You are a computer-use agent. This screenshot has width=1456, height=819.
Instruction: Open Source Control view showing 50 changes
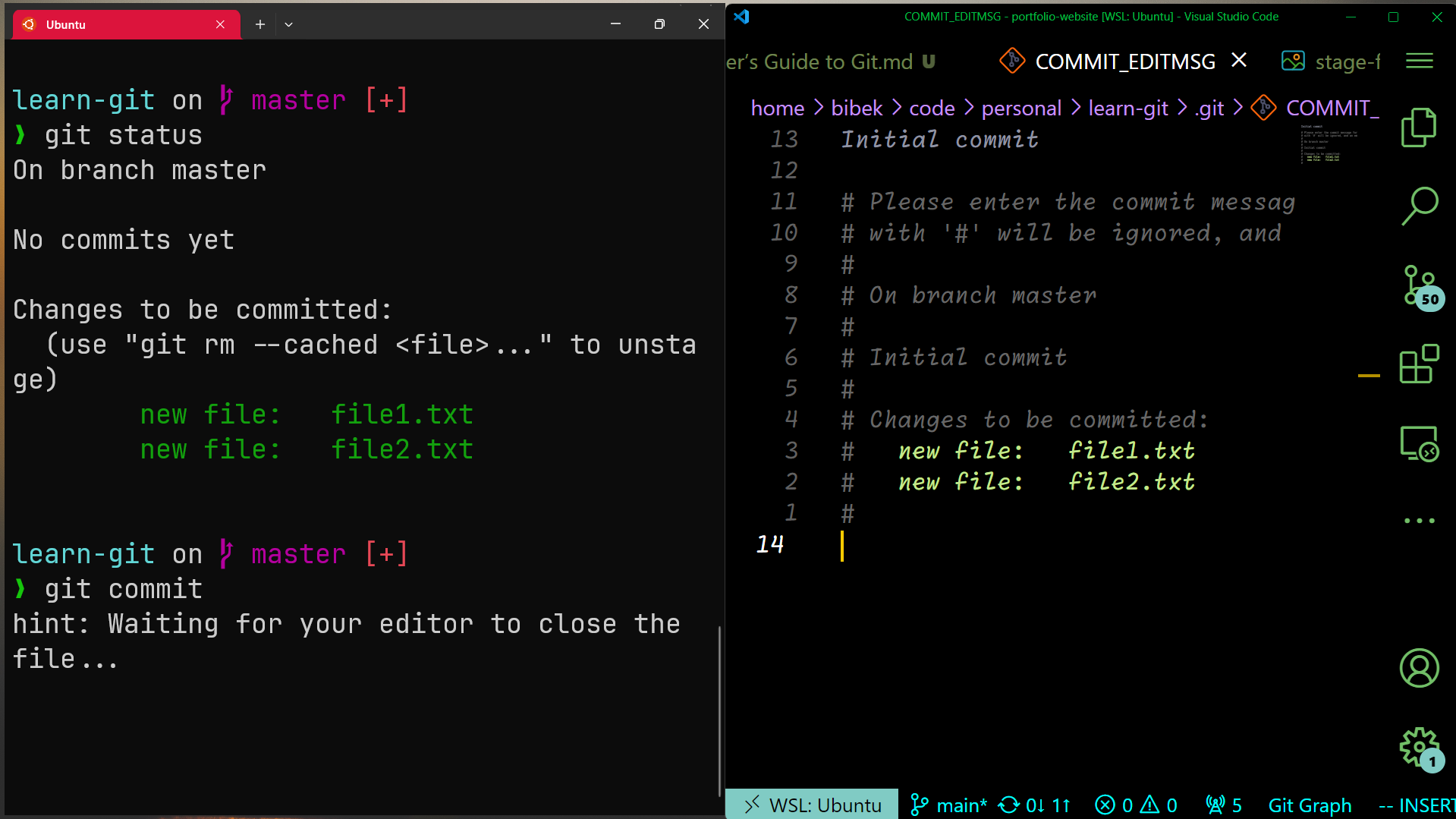tap(1418, 287)
